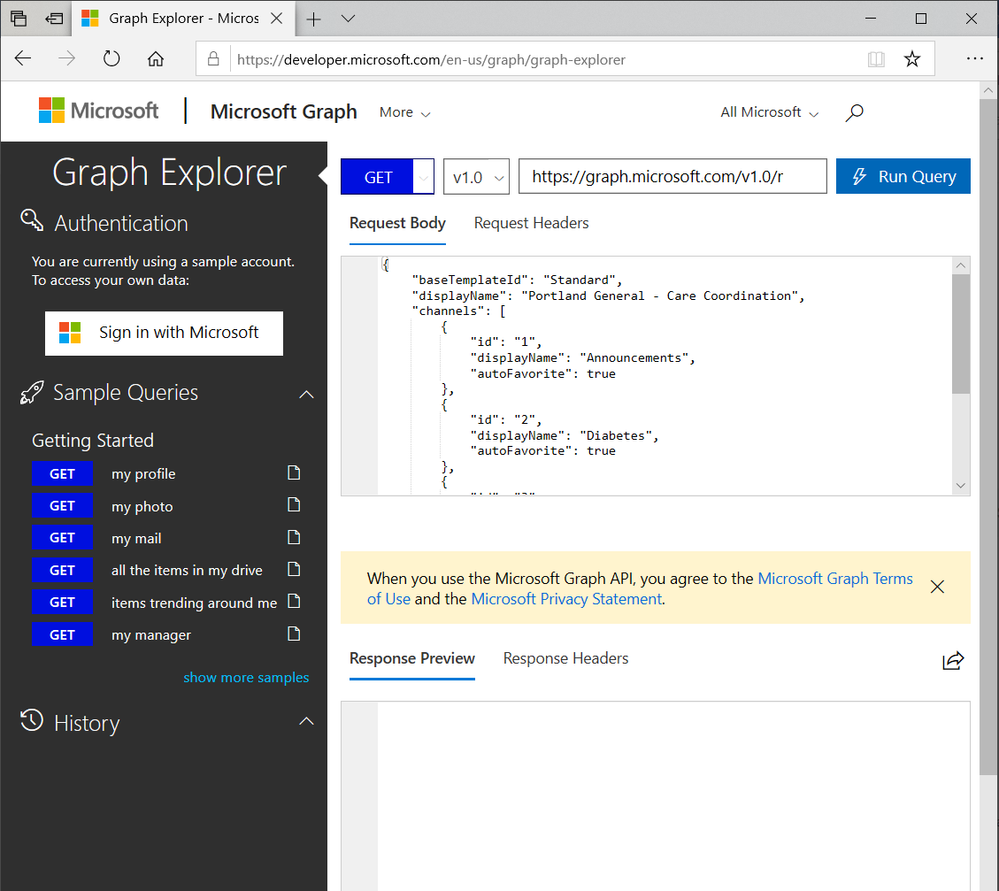Expand the All Microsoft menu
This screenshot has width=999, height=891.
pos(769,113)
